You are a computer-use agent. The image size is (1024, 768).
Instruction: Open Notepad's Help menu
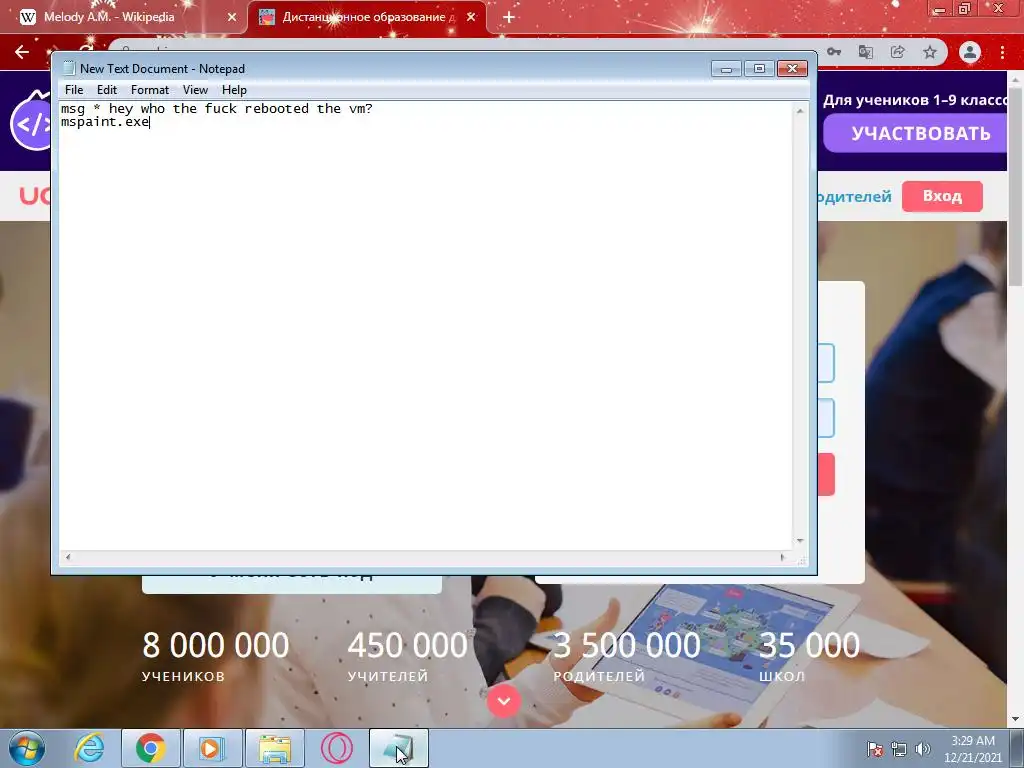tap(234, 90)
